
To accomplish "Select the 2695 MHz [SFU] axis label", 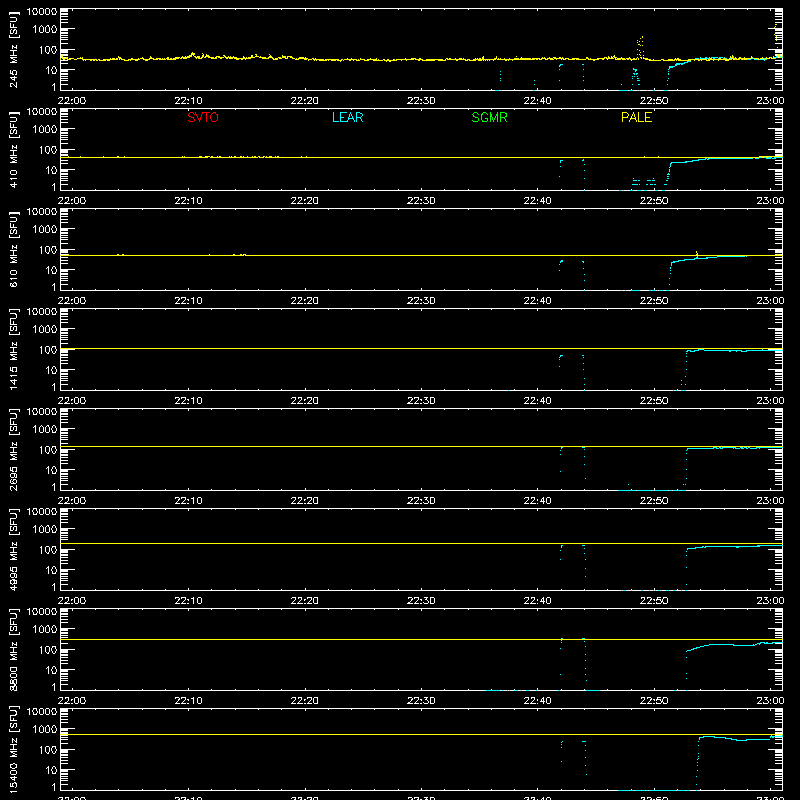I will (14, 450).
